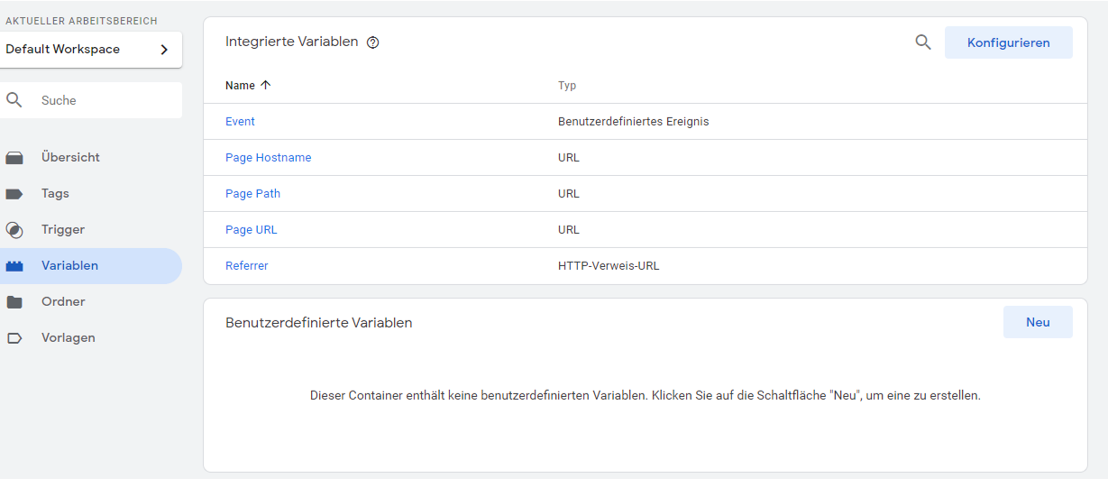Sort by the Name column arrow
1108x479 pixels.
coord(266,85)
